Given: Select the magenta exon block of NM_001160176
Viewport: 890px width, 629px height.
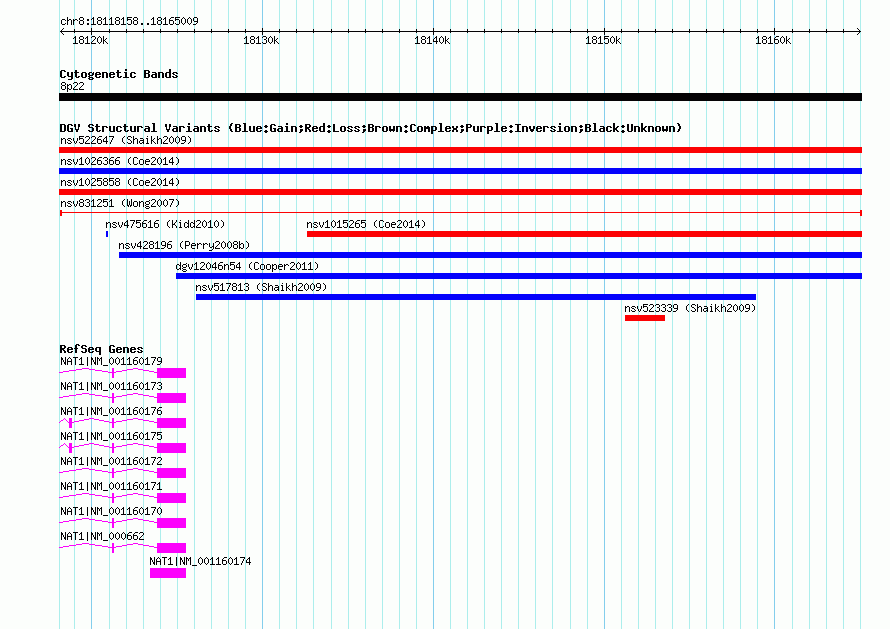Looking at the screenshot, I should (x=171, y=423).
